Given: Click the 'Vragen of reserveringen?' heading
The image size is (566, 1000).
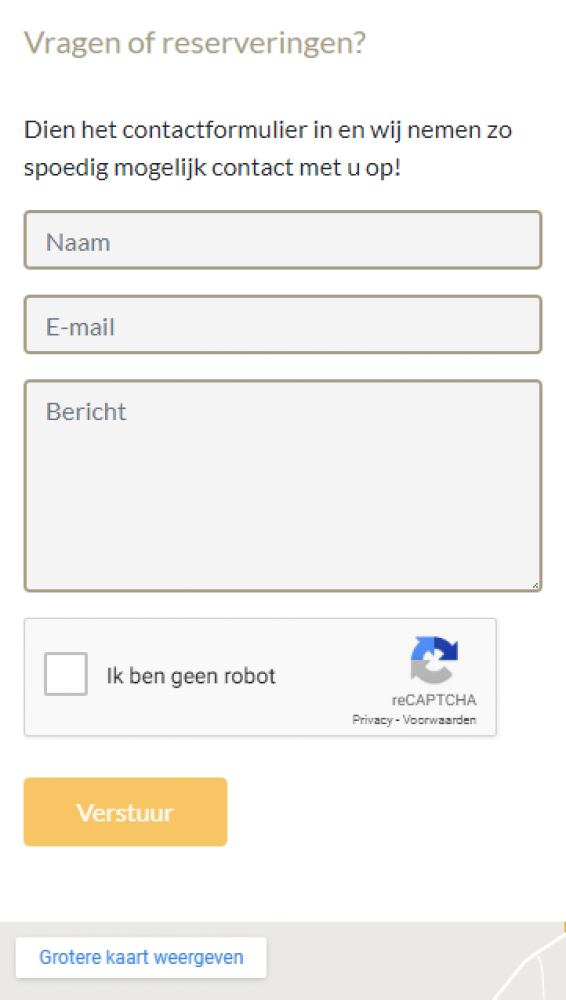Looking at the screenshot, I should click(x=195, y=43).
